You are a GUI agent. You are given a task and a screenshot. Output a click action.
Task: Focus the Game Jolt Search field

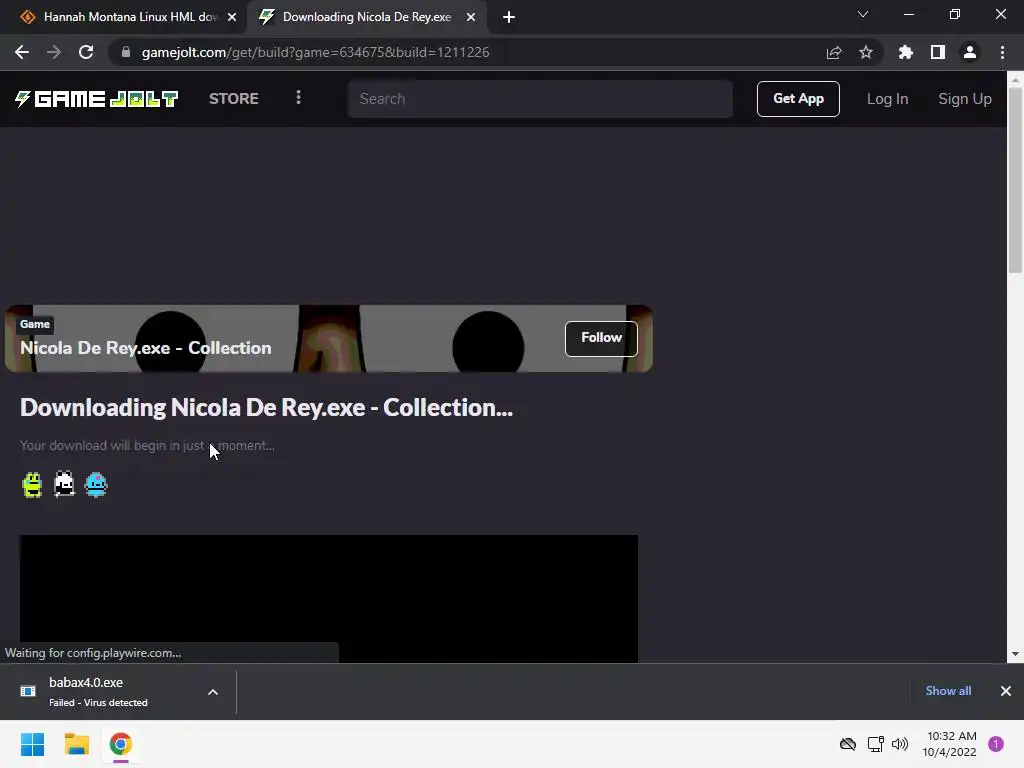pyautogui.click(x=540, y=99)
